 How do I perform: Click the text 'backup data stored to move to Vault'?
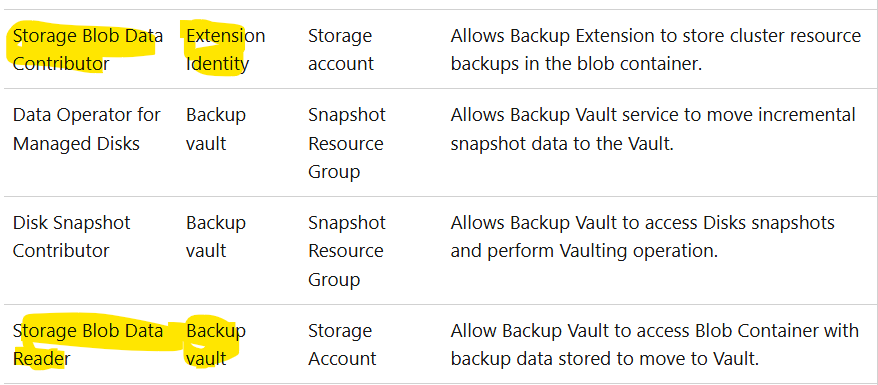point(605,359)
